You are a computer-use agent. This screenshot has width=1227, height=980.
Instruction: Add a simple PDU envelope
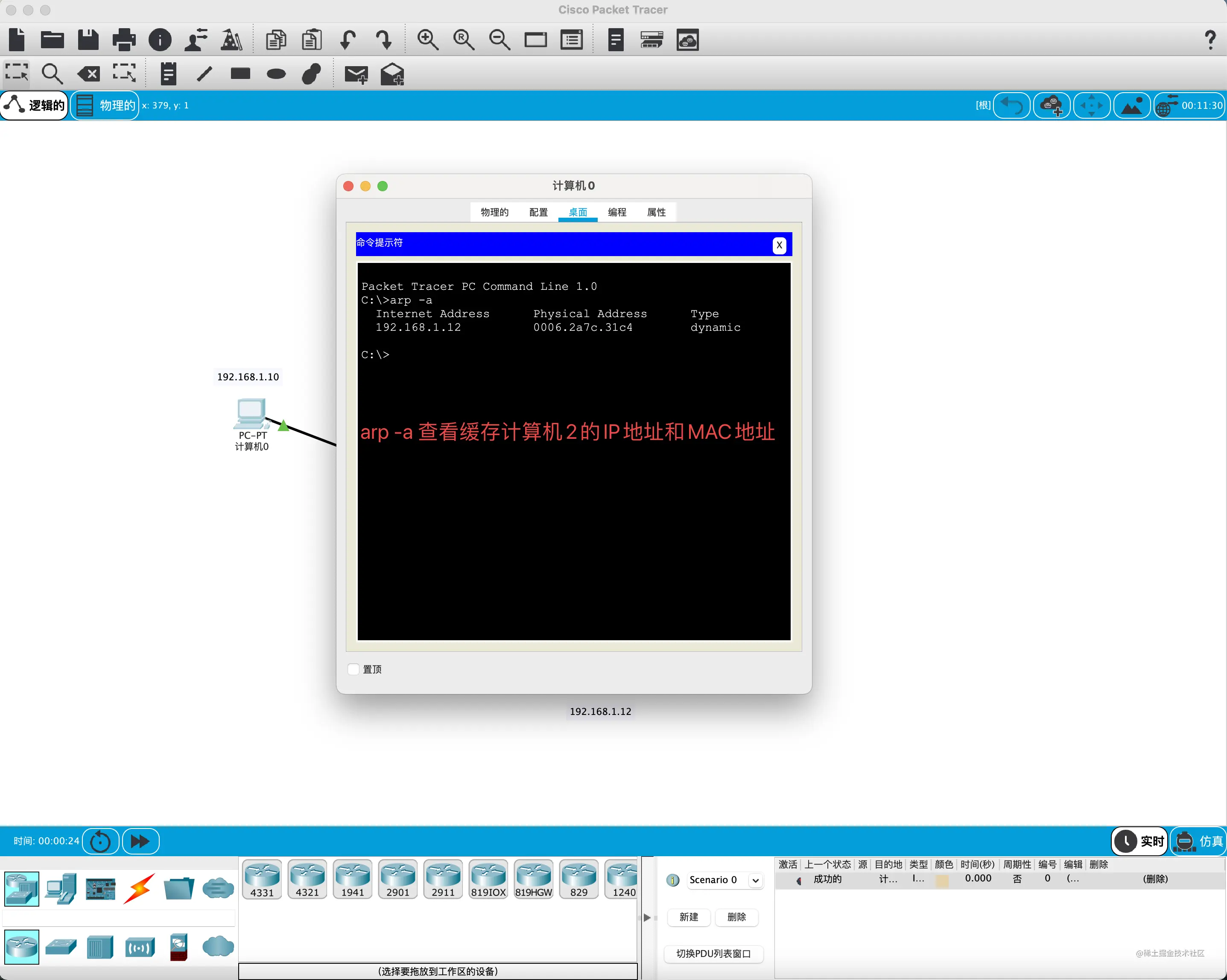tap(356, 74)
